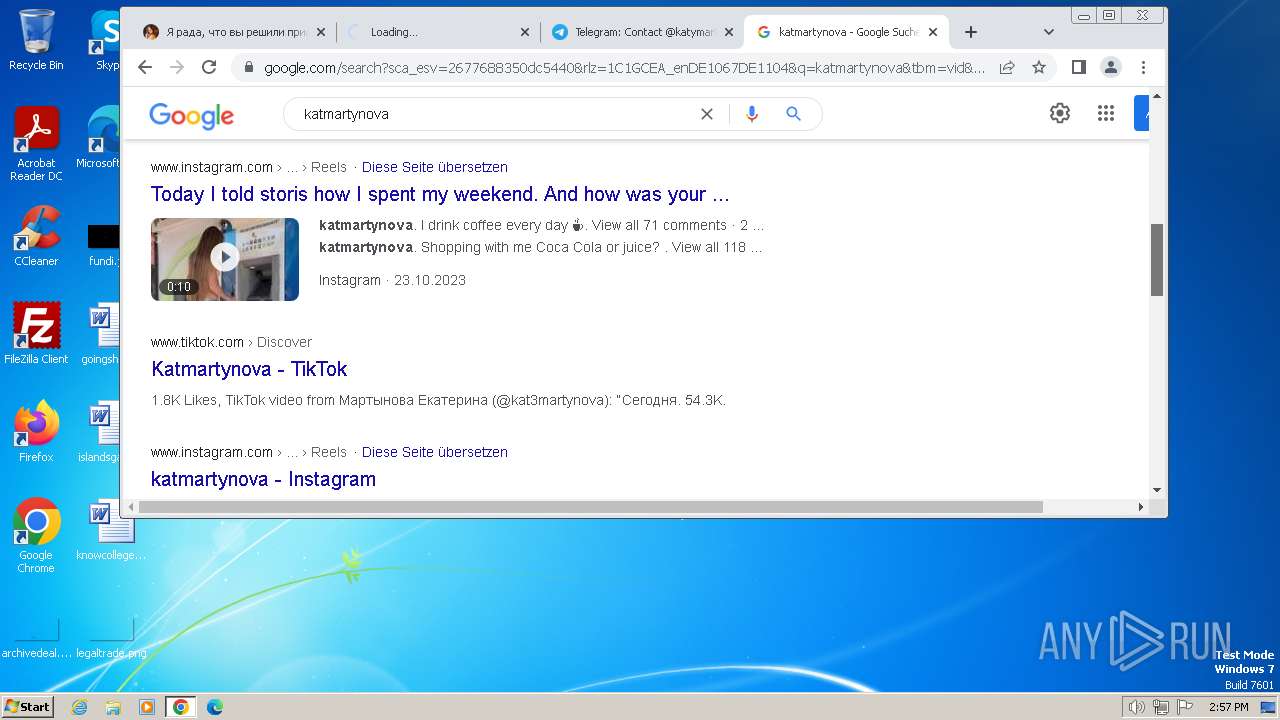Play the 0:10 Instagram video thumbnail
Image resolution: width=1280 pixels, height=720 pixels.
[x=225, y=259]
